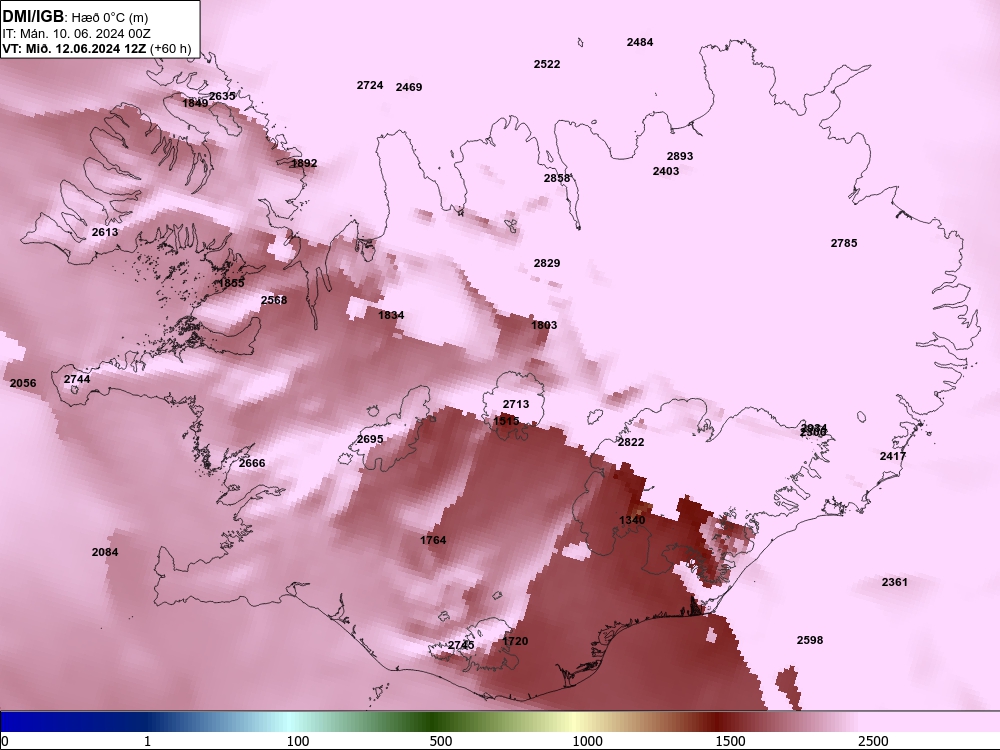Click the valid time line 'VT: Mið. 12.06.2024 12Z (+60 h)'
This screenshot has height=750, width=1000.
click(97, 48)
